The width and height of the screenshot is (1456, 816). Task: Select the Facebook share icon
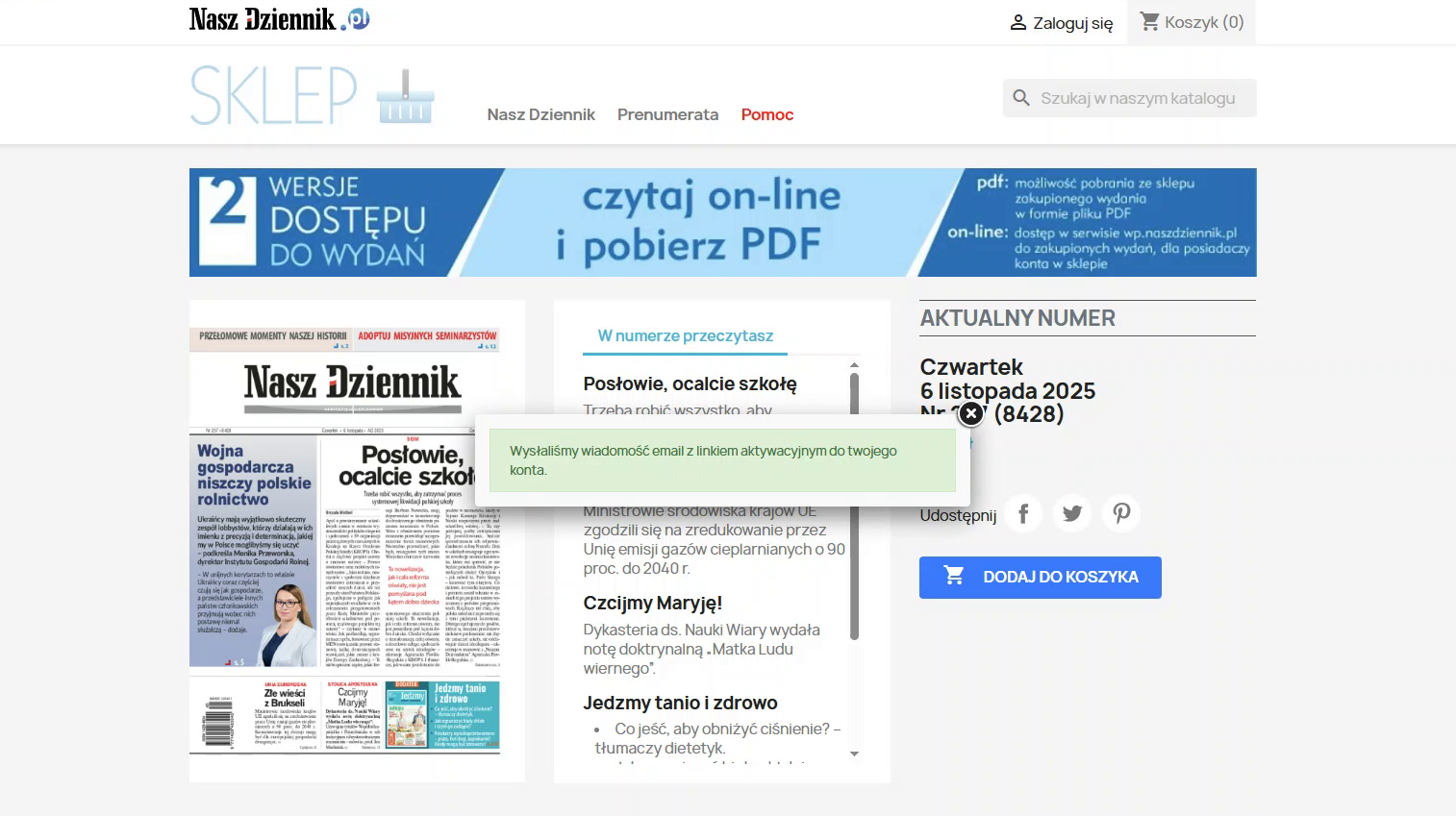[x=1023, y=513]
